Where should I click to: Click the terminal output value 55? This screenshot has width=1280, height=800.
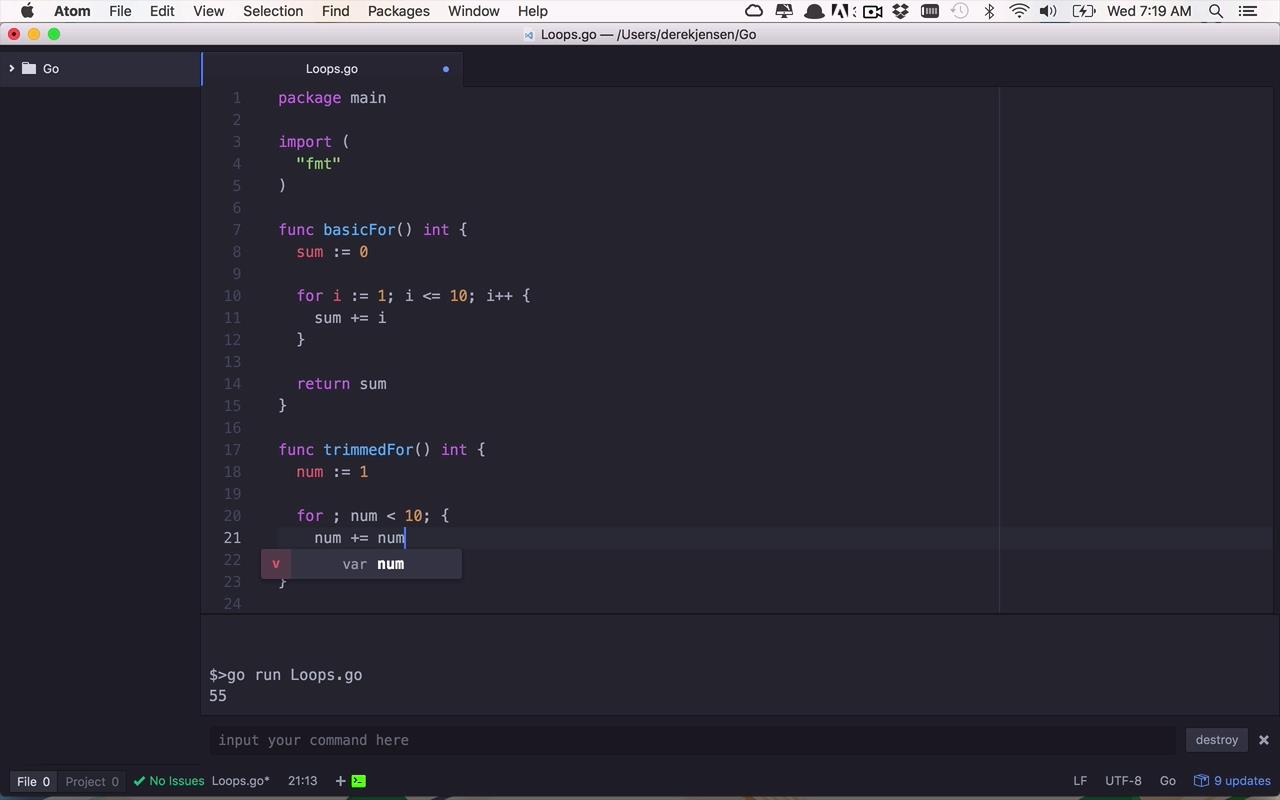pos(218,696)
